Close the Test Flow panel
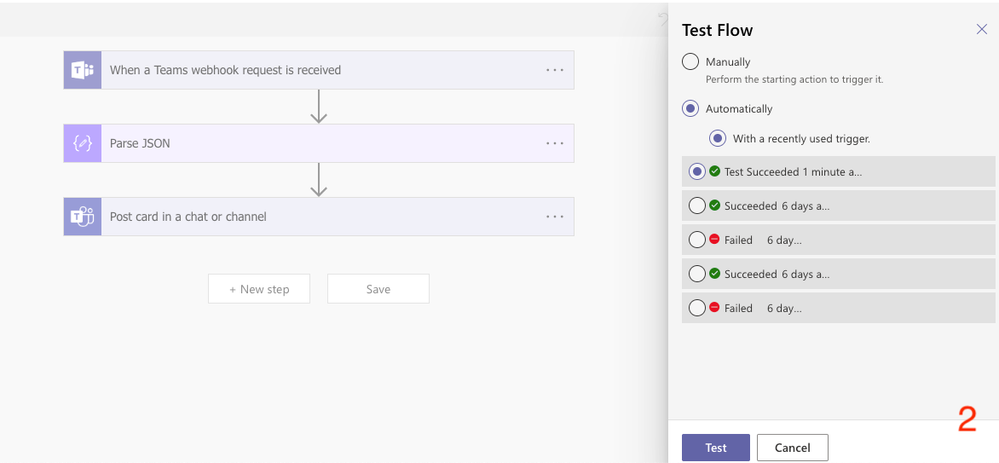The image size is (999, 463). coord(981,30)
